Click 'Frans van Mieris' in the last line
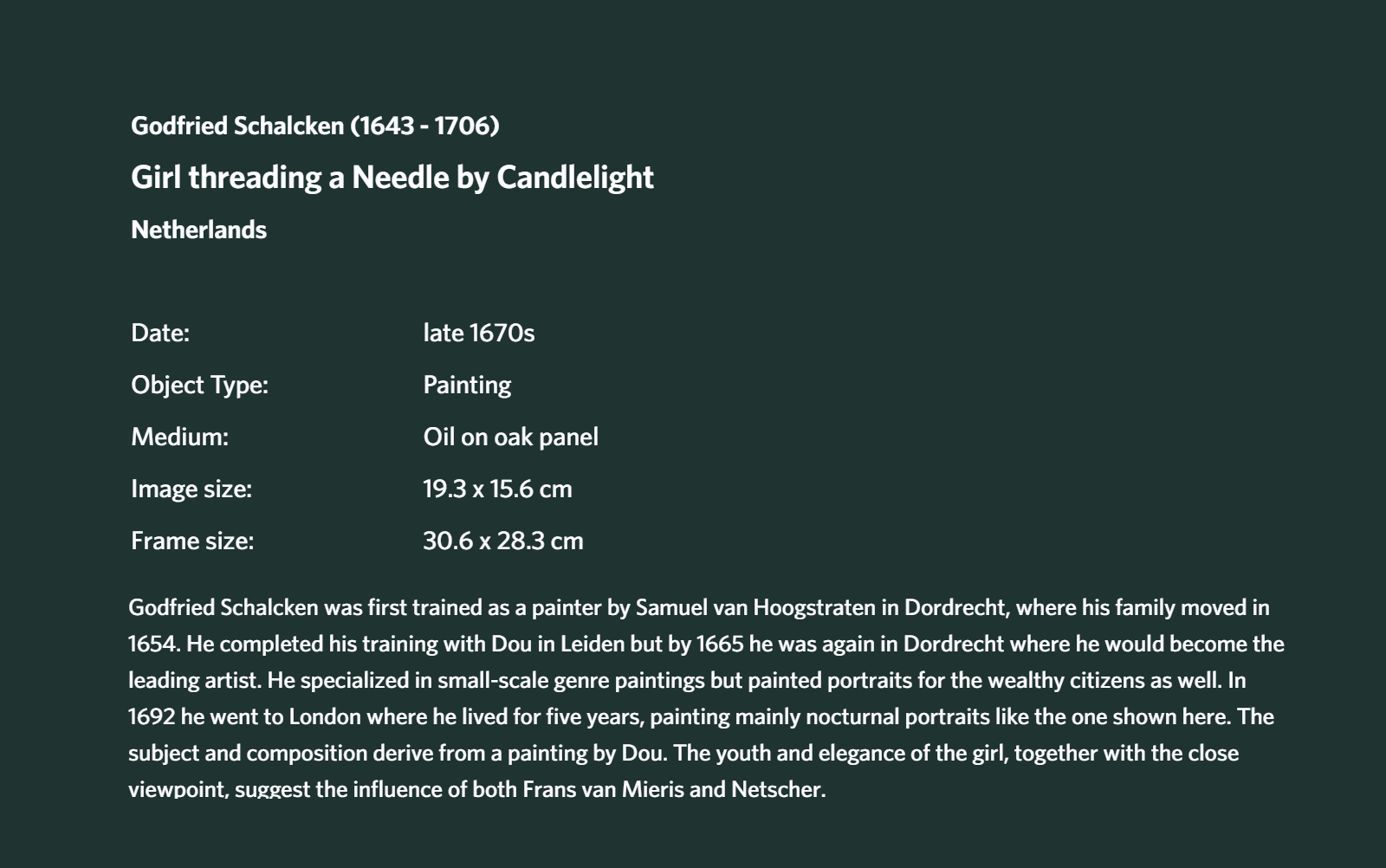 click(611, 789)
